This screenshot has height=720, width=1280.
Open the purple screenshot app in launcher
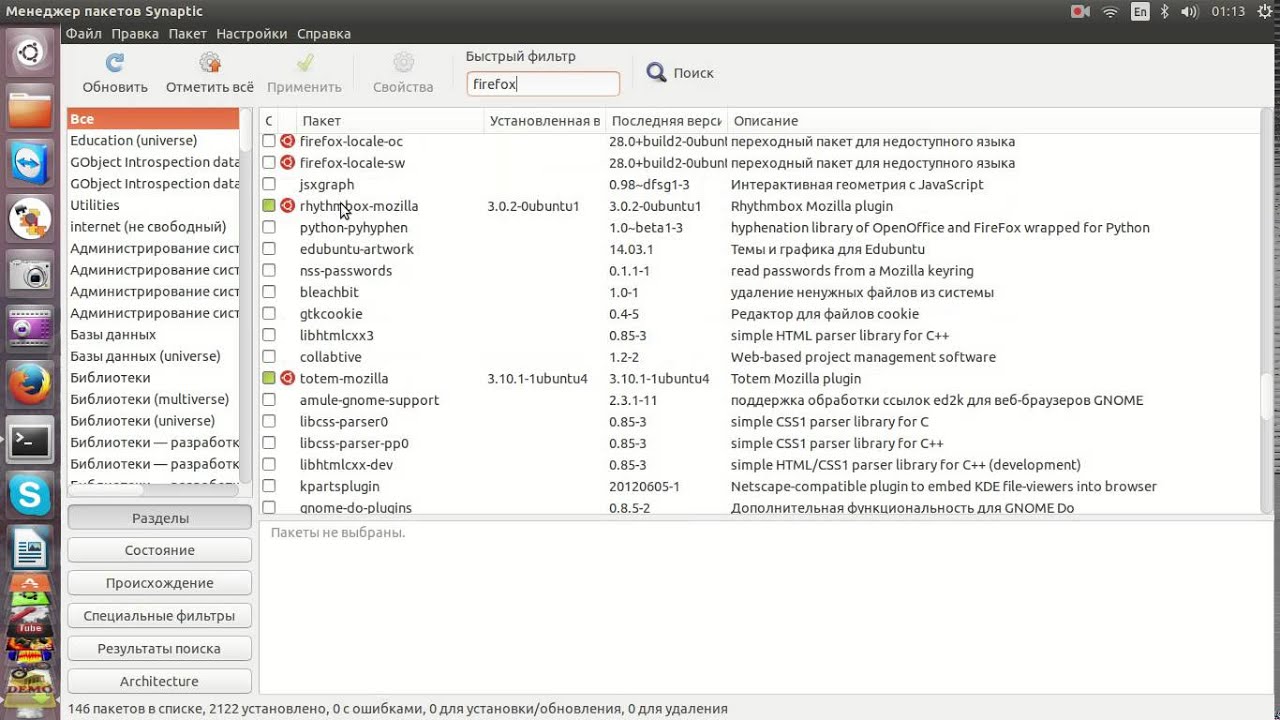point(30,328)
